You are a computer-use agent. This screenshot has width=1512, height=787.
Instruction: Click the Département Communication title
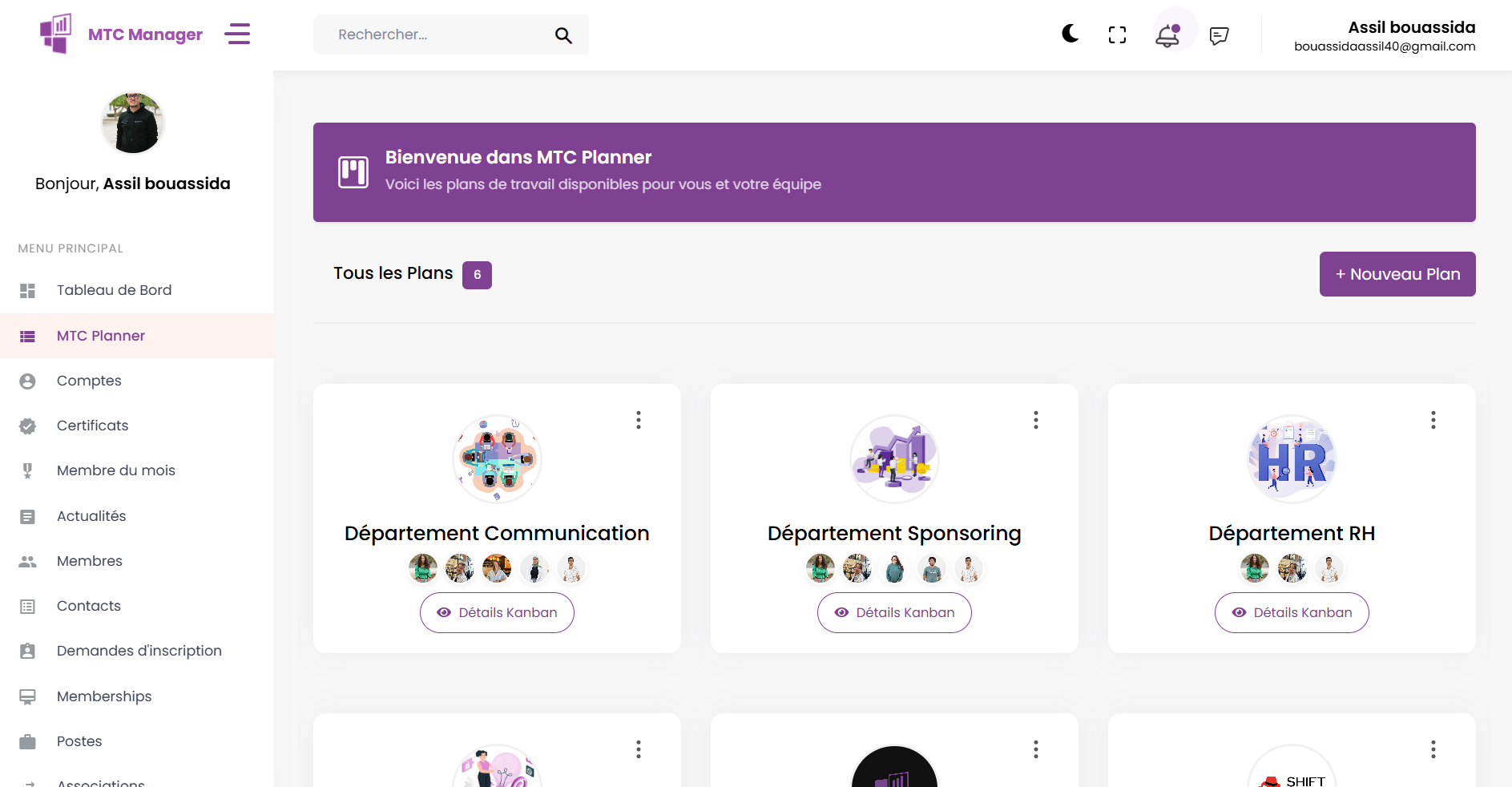click(497, 534)
